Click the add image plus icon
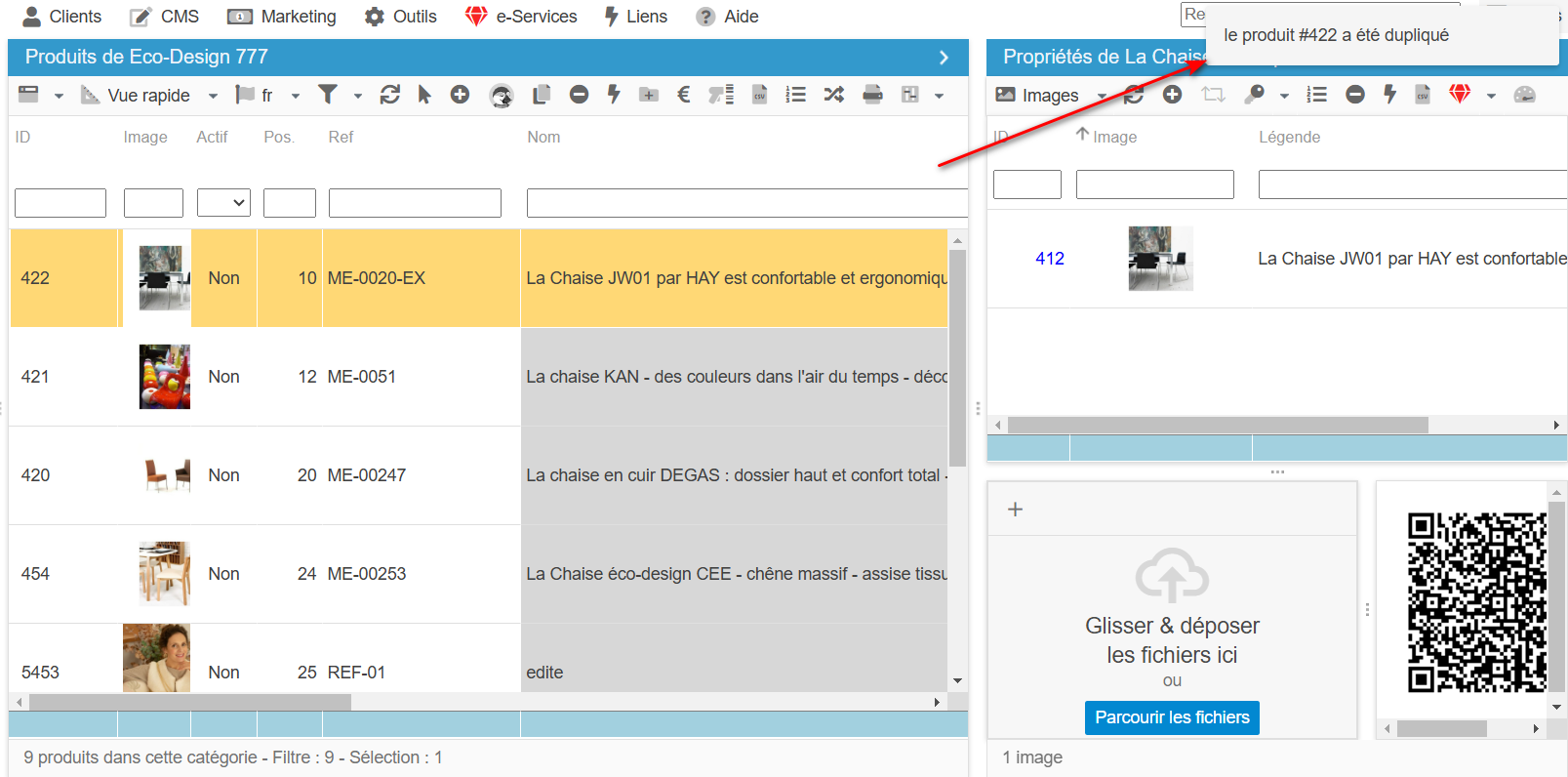This screenshot has height=777, width=1568. 1173,95
